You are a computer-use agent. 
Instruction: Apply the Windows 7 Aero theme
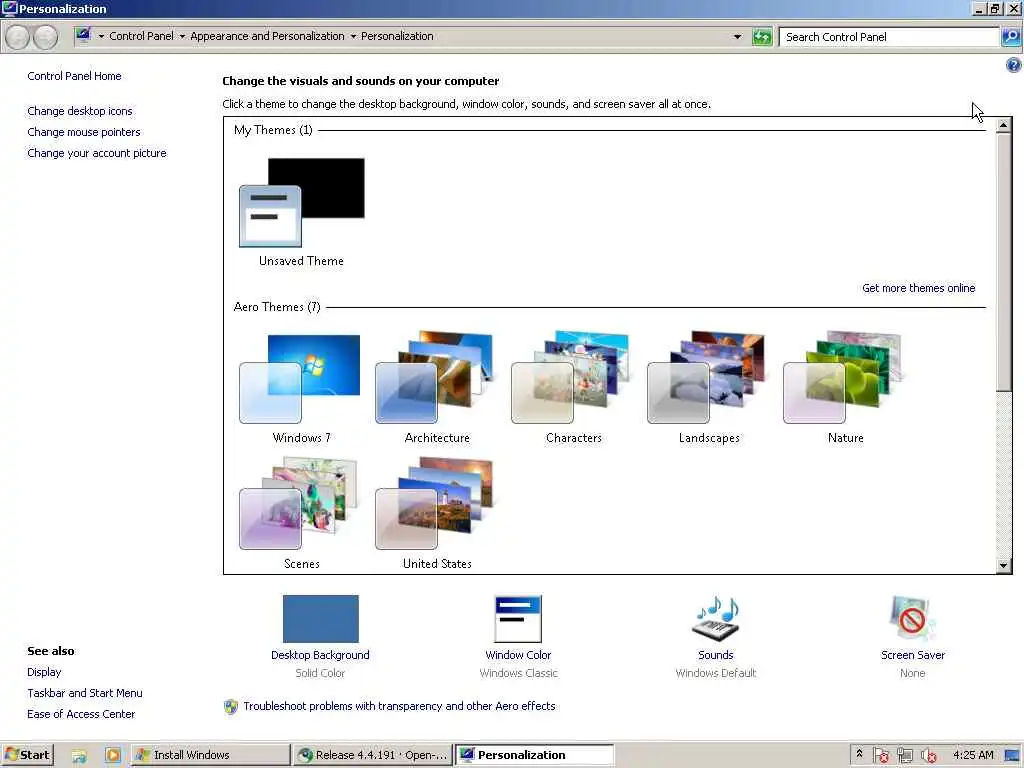click(x=300, y=379)
